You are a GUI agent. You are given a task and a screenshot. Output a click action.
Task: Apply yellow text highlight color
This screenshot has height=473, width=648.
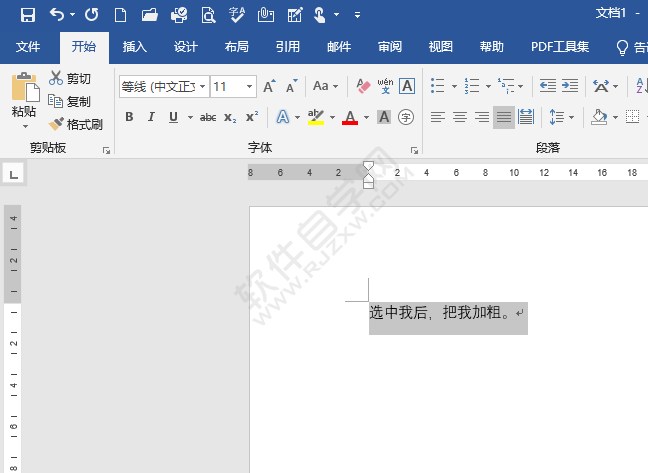coord(316,117)
